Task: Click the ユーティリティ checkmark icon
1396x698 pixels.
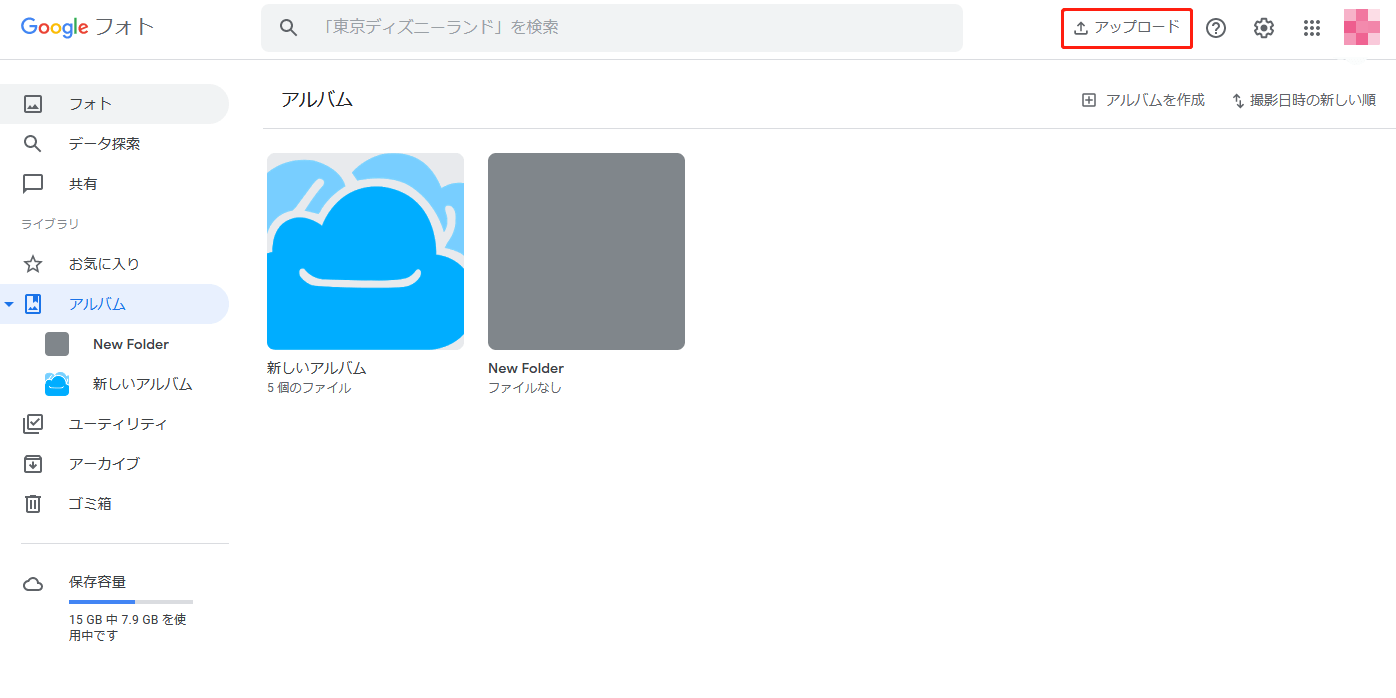Action: [33, 424]
